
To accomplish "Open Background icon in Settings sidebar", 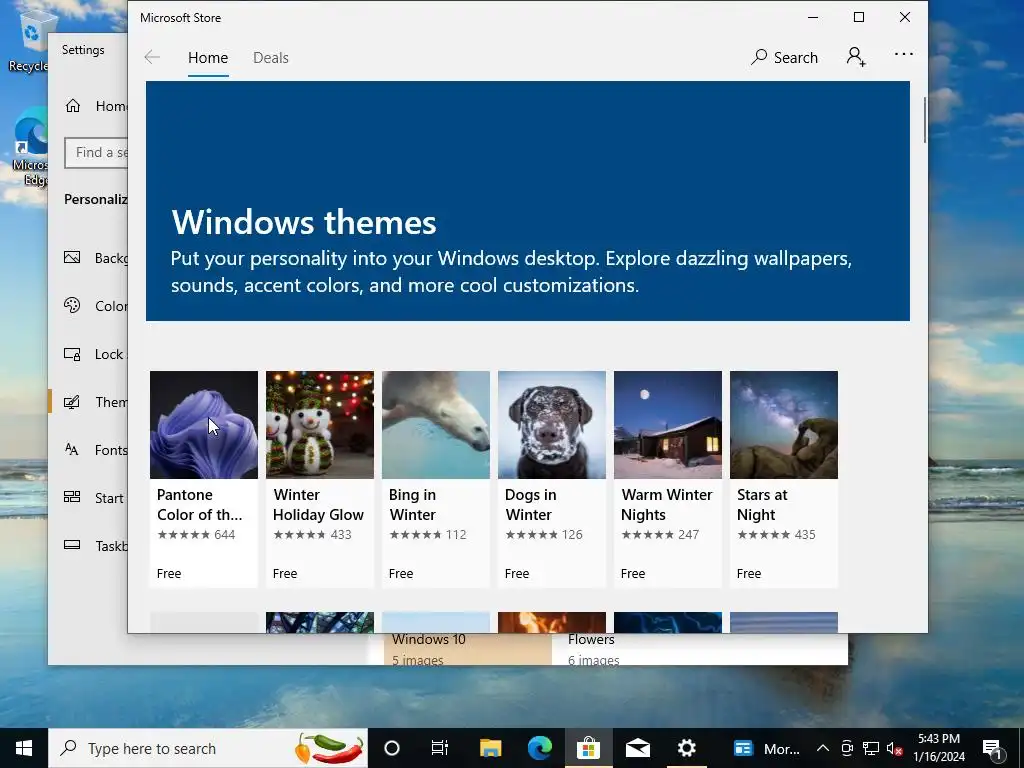I will click(x=72, y=257).
